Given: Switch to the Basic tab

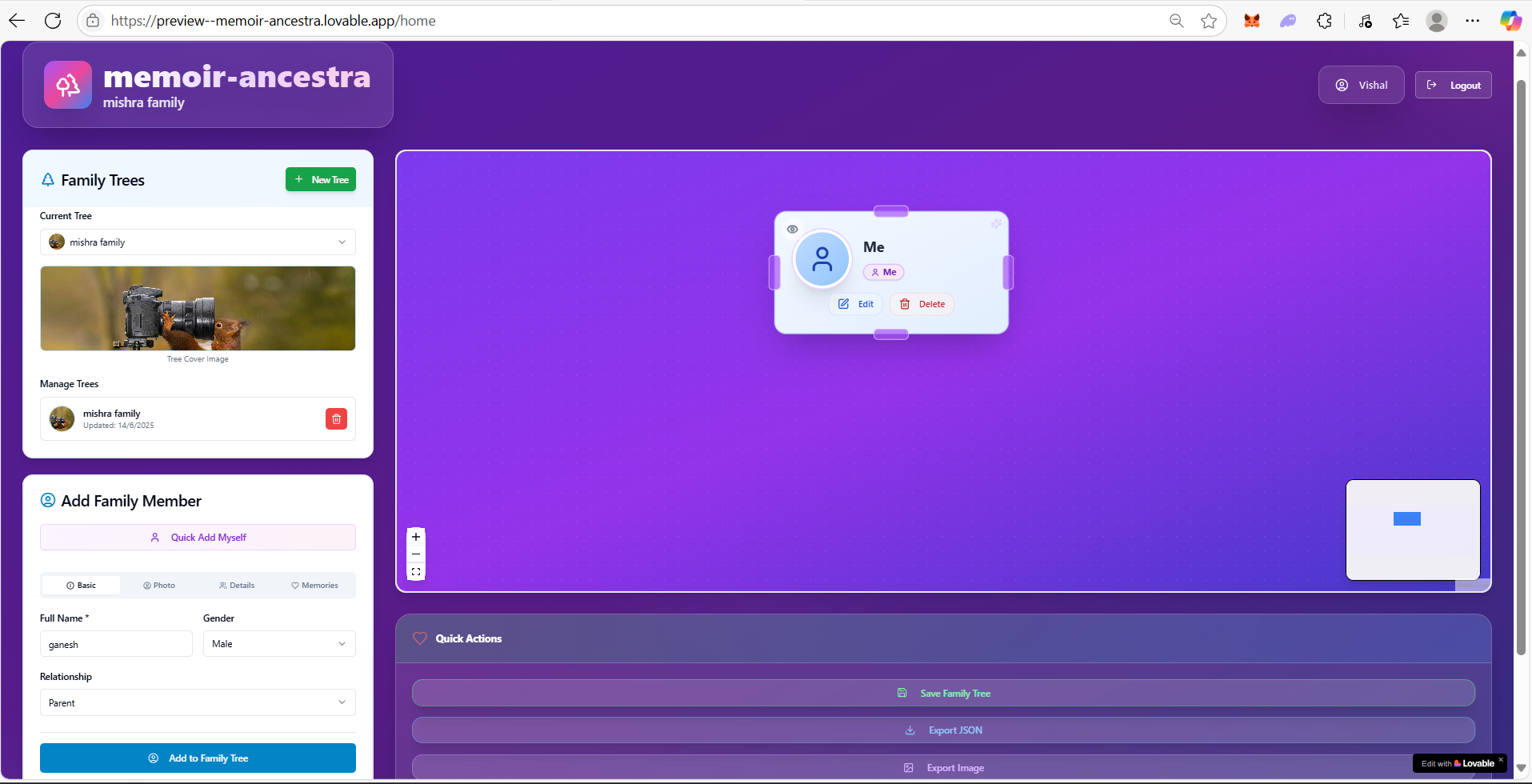Looking at the screenshot, I should pyautogui.click(x=82, y=586).
